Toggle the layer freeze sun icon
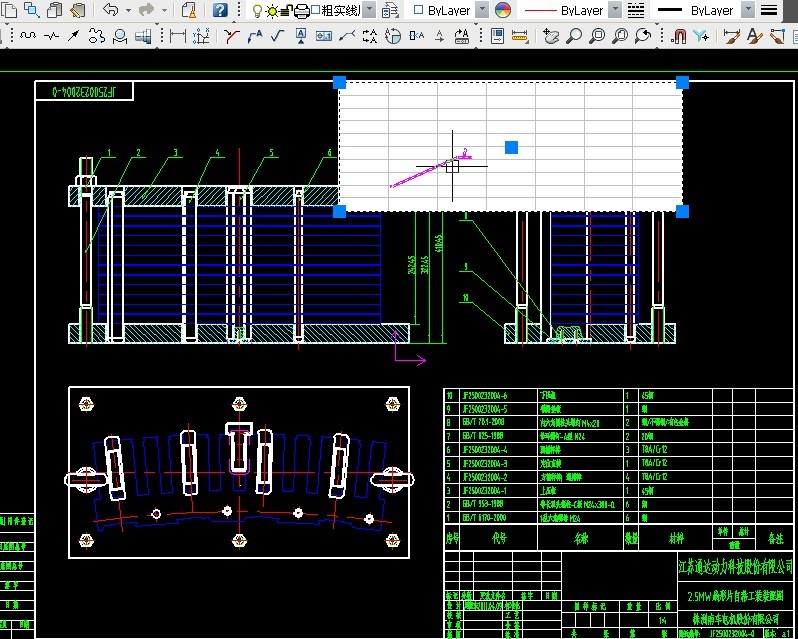 pos(271,11)
